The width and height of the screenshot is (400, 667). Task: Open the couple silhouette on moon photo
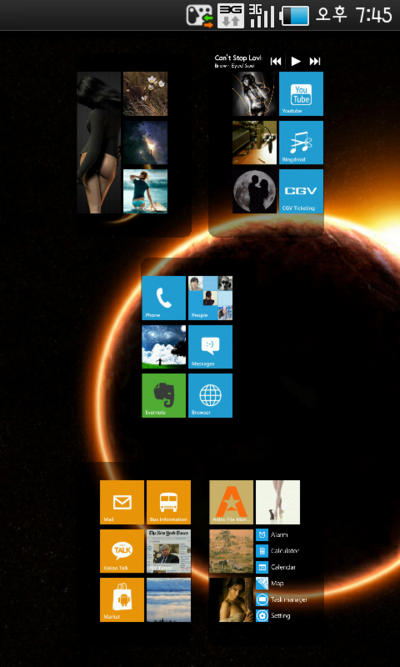click(x=254, y=191)
